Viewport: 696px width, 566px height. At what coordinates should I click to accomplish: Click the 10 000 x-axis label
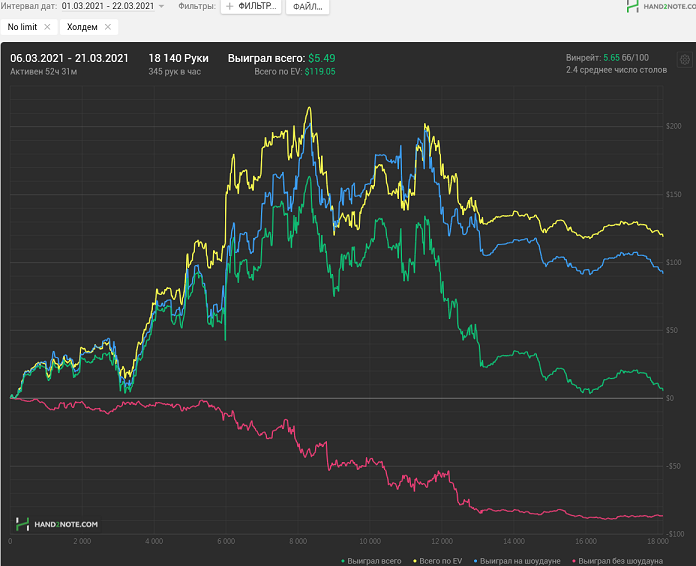click(370, 541)
